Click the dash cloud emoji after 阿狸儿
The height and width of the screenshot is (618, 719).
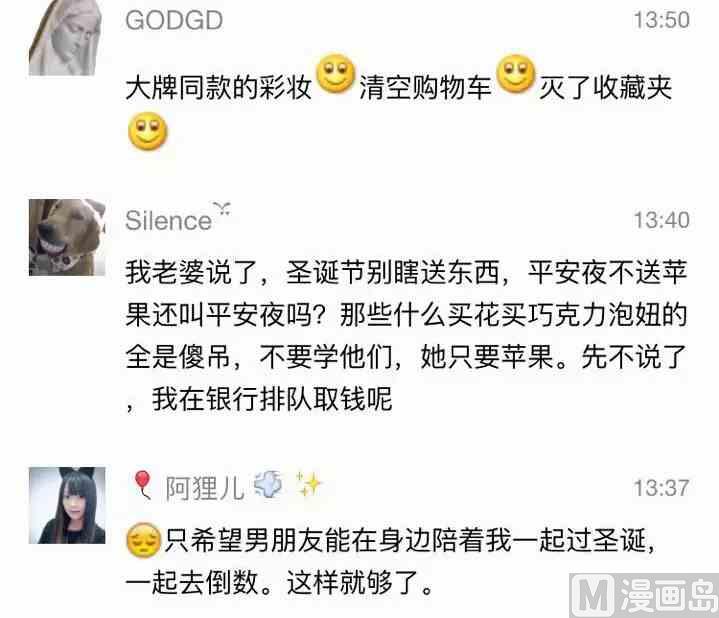(x=268, y=484)
